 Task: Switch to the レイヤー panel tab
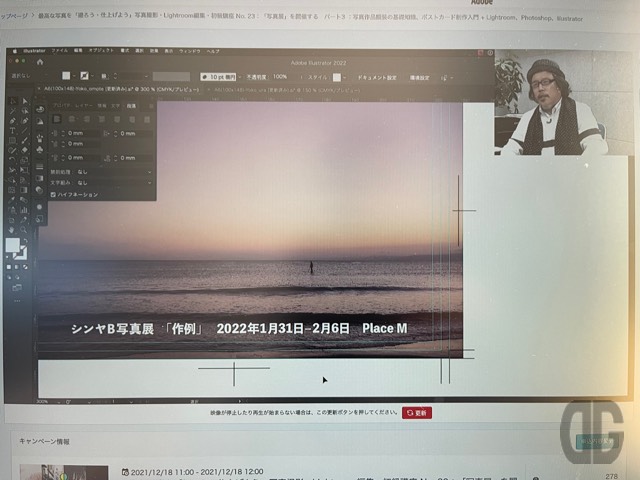(84, 106)
